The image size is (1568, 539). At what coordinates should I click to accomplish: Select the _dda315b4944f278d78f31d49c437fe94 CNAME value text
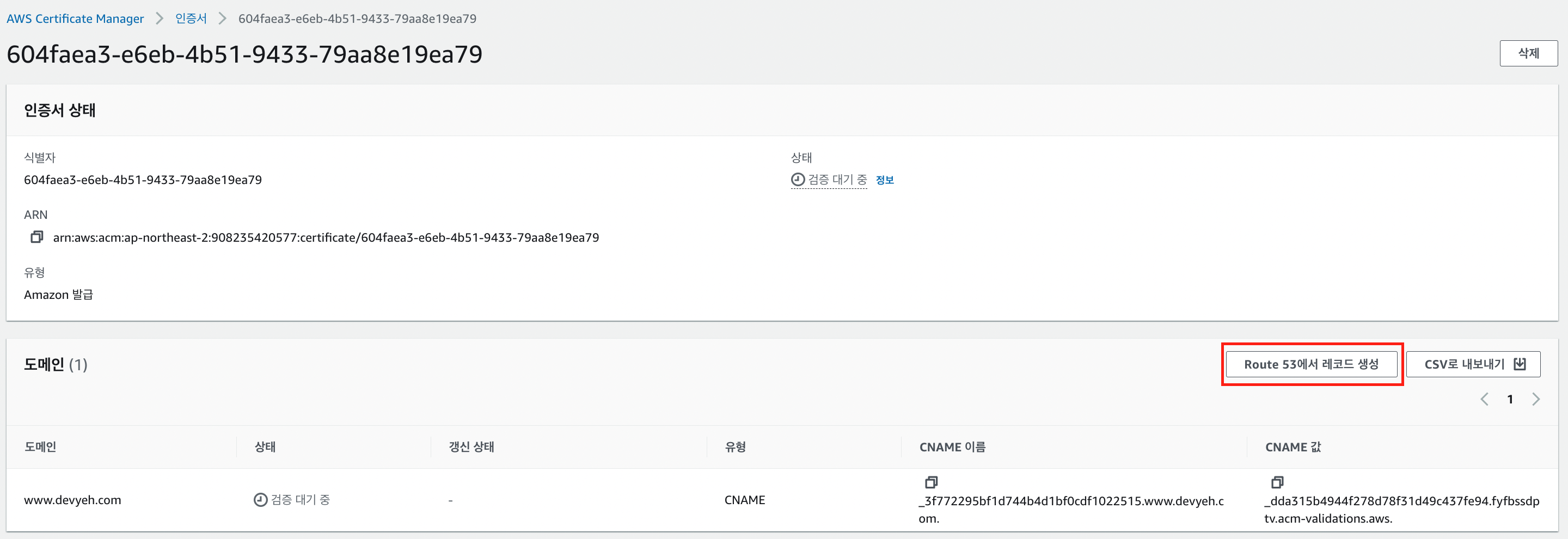coord(1402,509)
